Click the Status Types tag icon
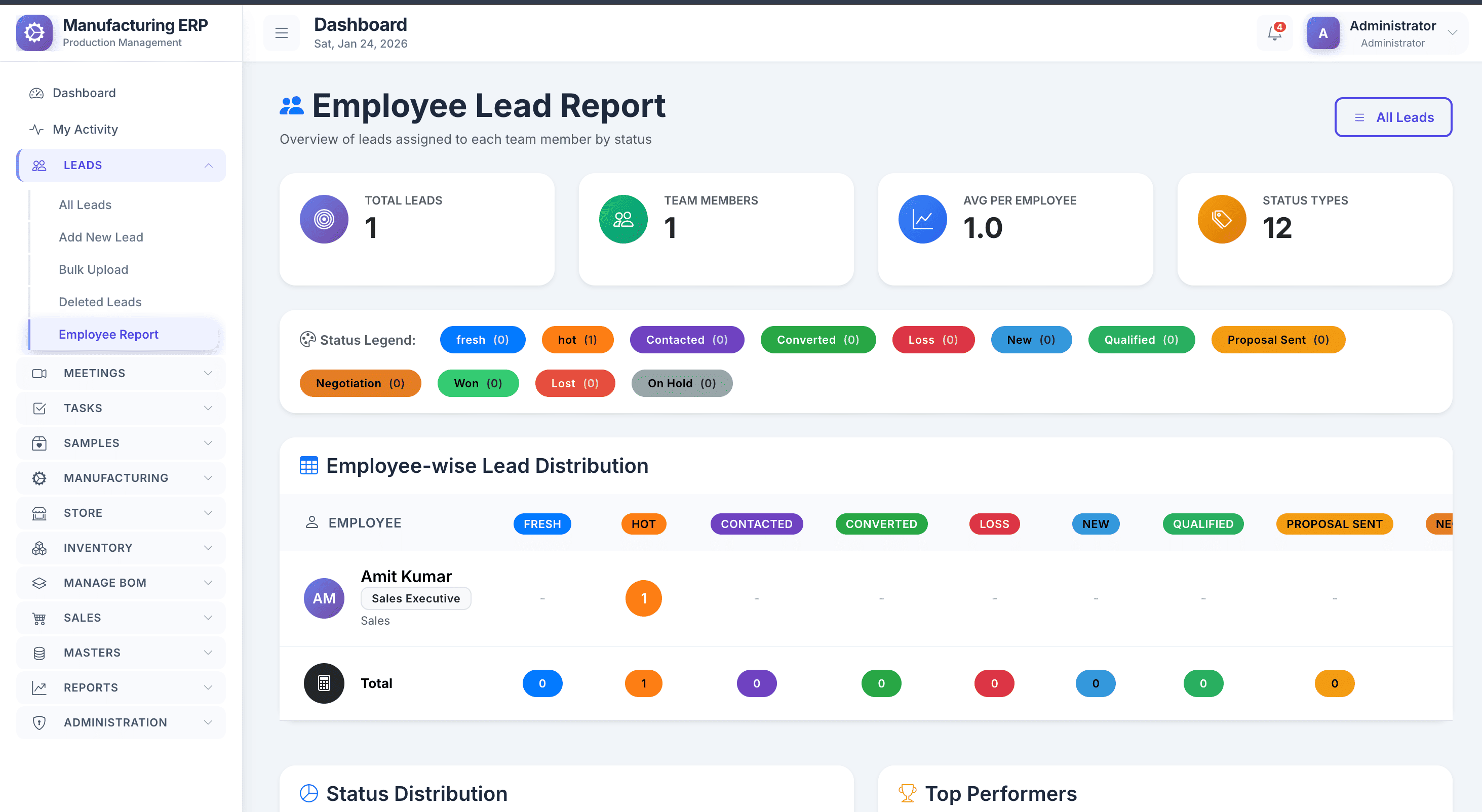 (1221, 219)
